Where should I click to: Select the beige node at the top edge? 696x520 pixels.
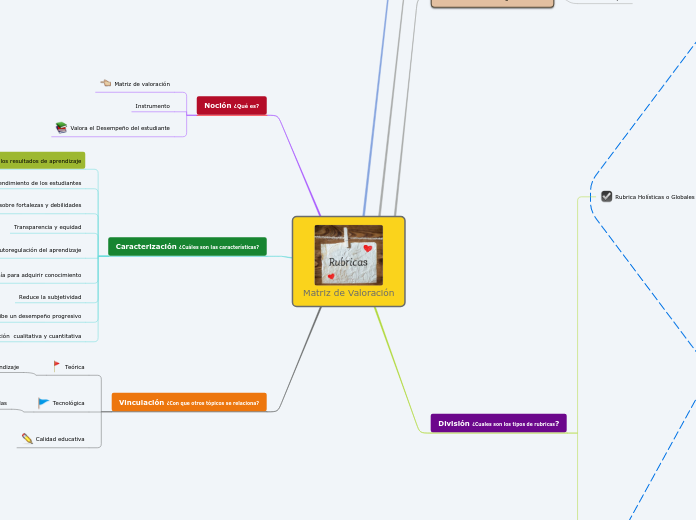click(492, 4)
